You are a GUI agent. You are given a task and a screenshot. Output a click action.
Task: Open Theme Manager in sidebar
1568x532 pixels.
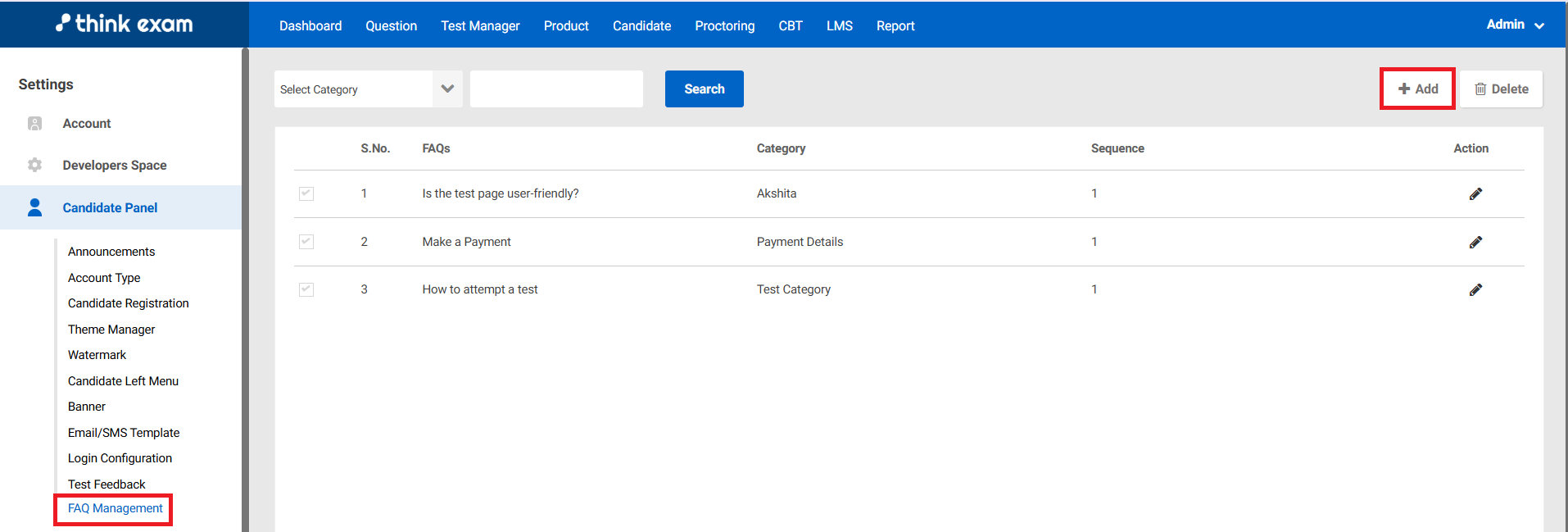pos(111,330)
